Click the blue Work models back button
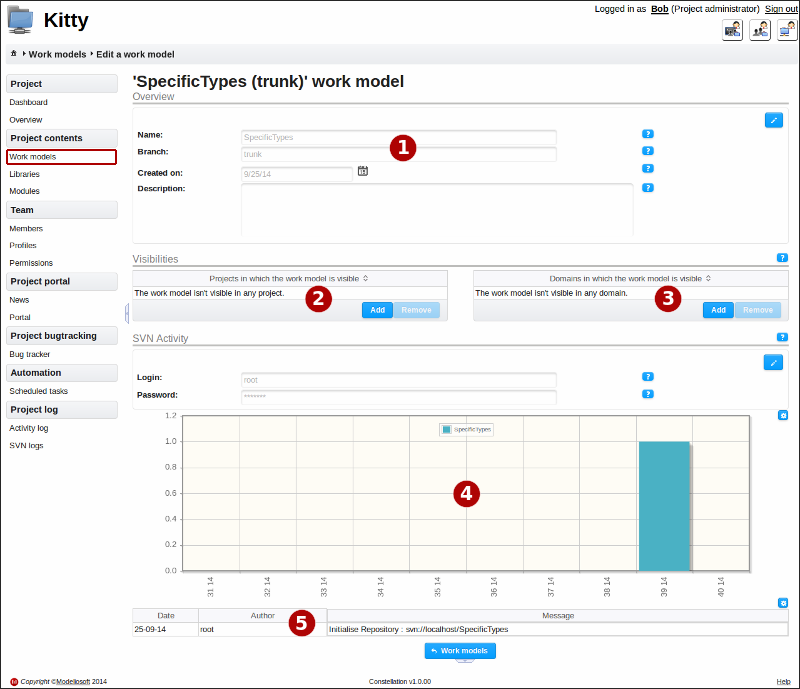 (x=460, y=651)
